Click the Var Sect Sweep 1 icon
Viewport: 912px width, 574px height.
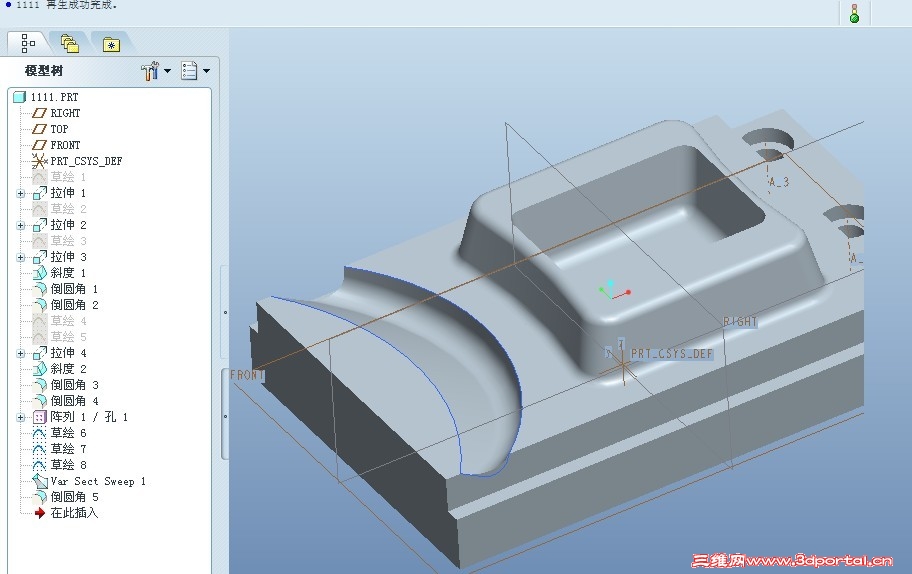click(x=40, y=481)
